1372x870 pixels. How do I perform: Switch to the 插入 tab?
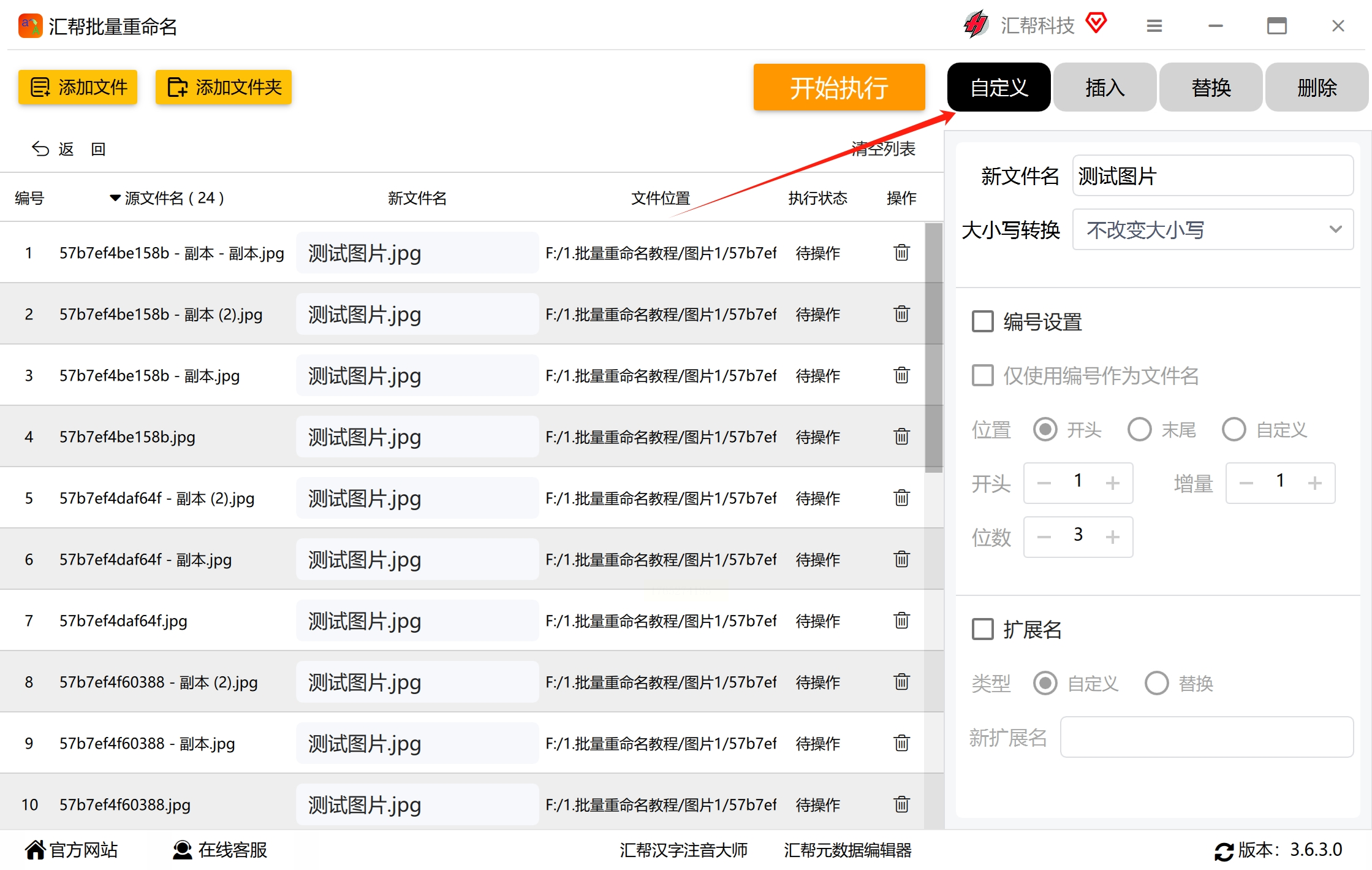tap(1104, 88)
